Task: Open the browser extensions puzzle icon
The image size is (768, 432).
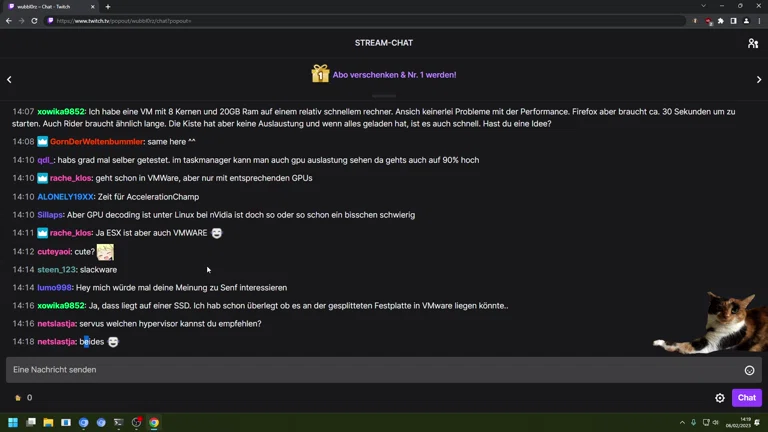Action: point(721,20)
